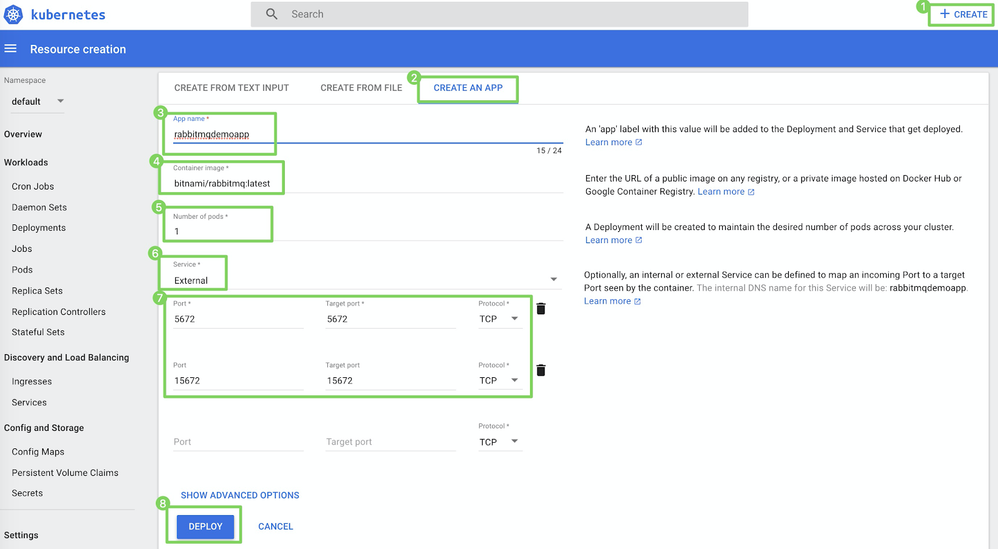Switch to Create From File tab
The height and width of the screenshot is (549, 998).
click(361, 88)
